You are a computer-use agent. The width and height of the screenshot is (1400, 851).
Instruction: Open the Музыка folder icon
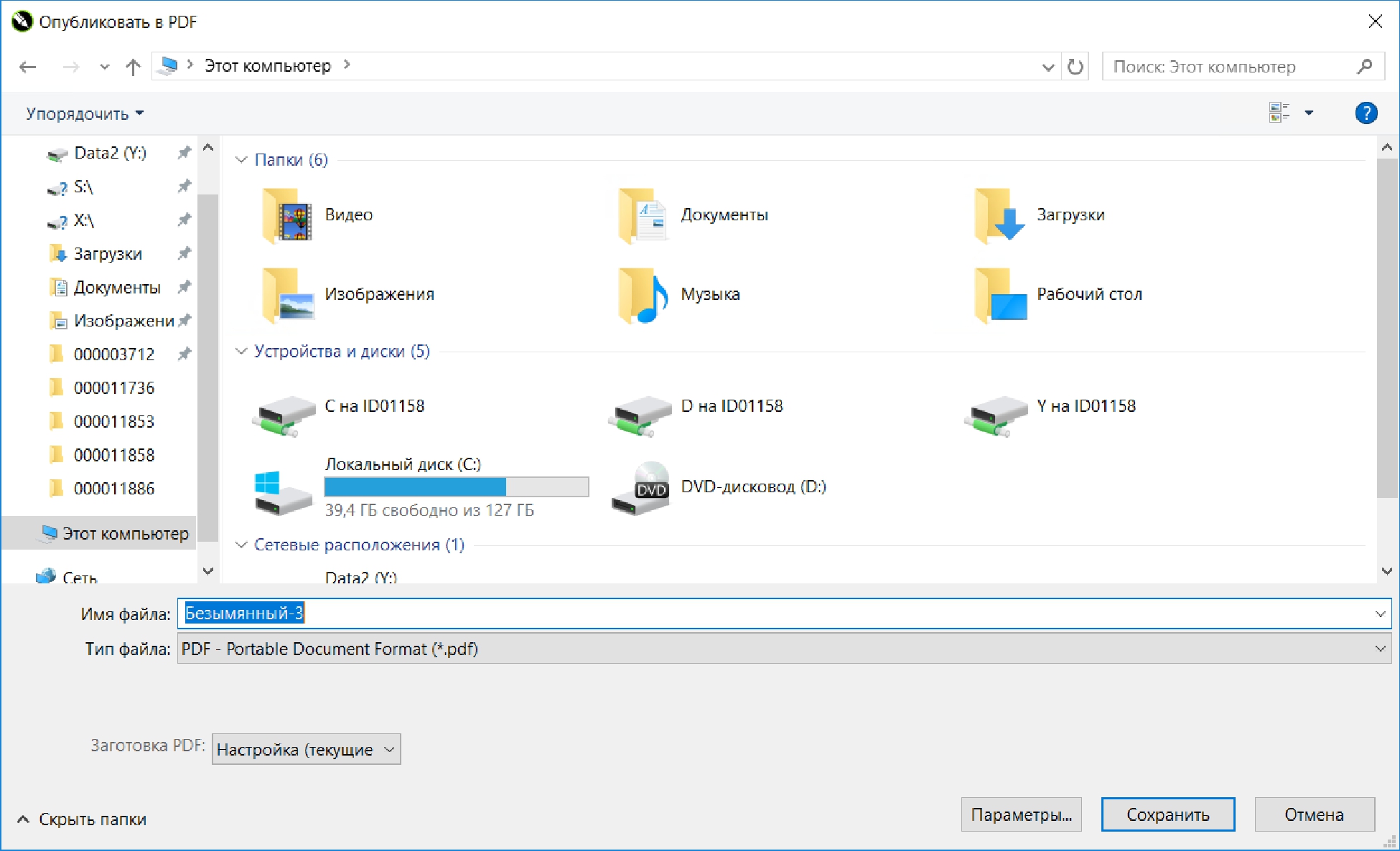pyautogui.click(x=643, y=294)
